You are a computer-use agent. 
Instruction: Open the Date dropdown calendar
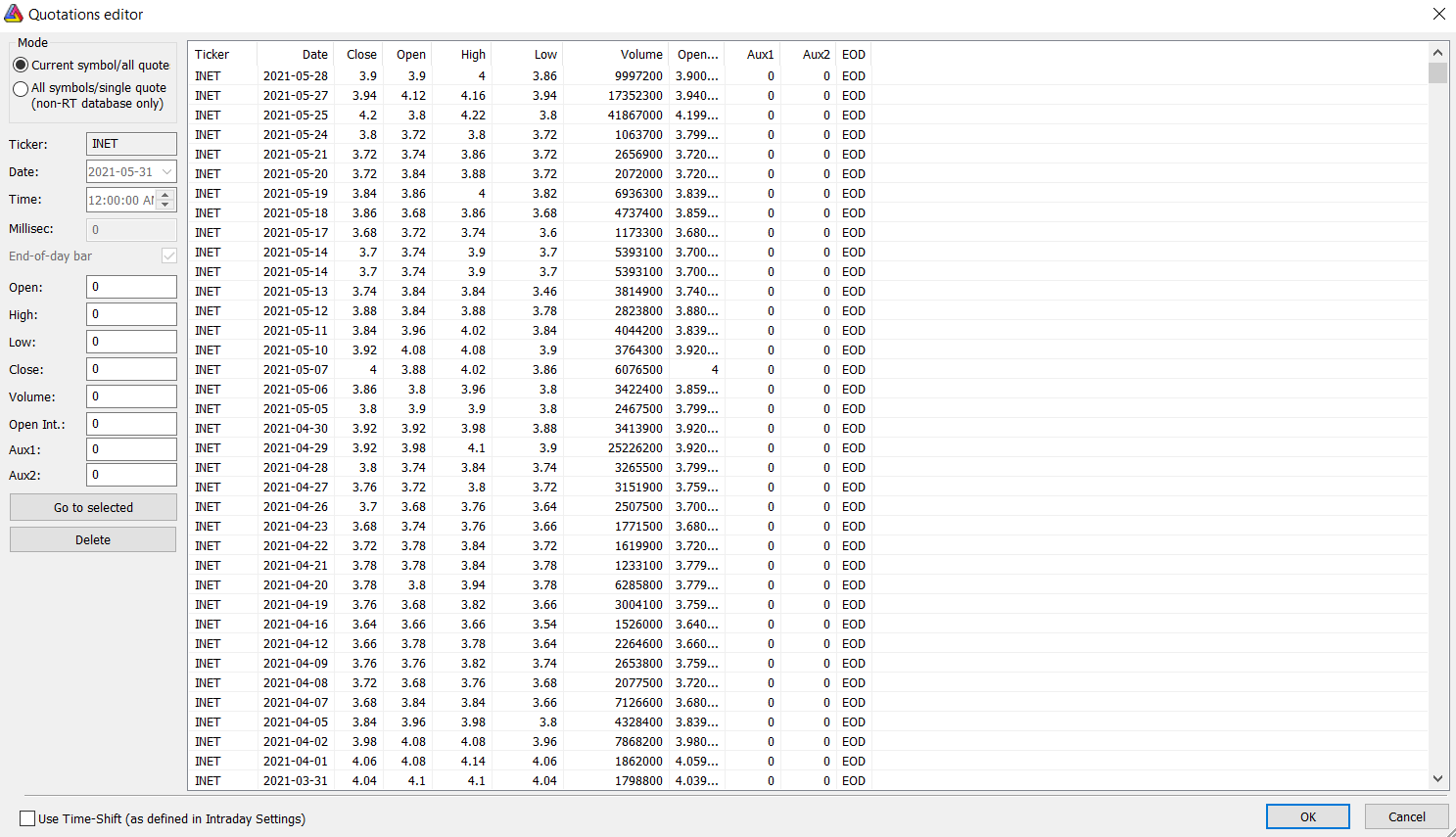point(166,172)
